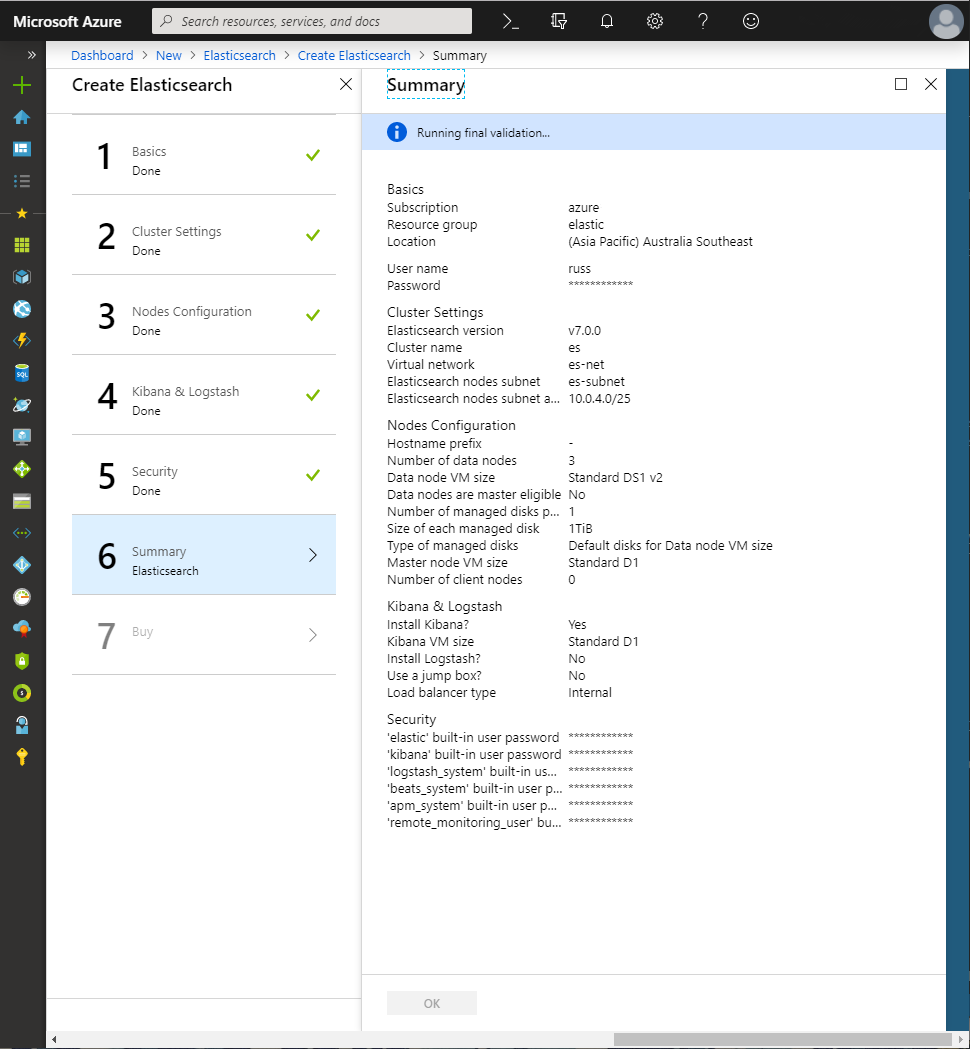The height and width of the screenshot is (1049, 970).
Task: Click the Dashboard breadcrumb link
Action: click(x=102, y=56)
